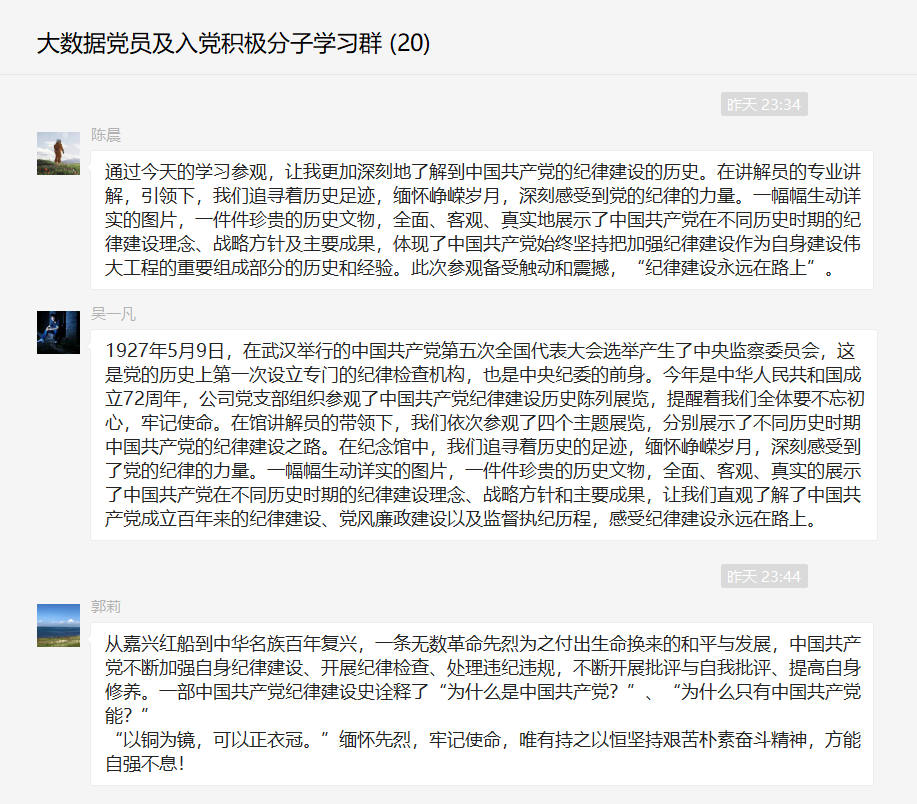The height and width of the screenshot is (804, 917).
Task: Click sender name 郭莉
Action: (106, 607)
